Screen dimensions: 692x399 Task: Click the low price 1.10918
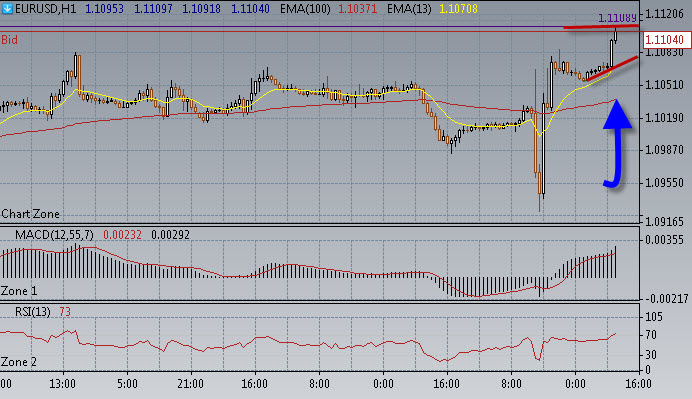(x=201, y=9)
